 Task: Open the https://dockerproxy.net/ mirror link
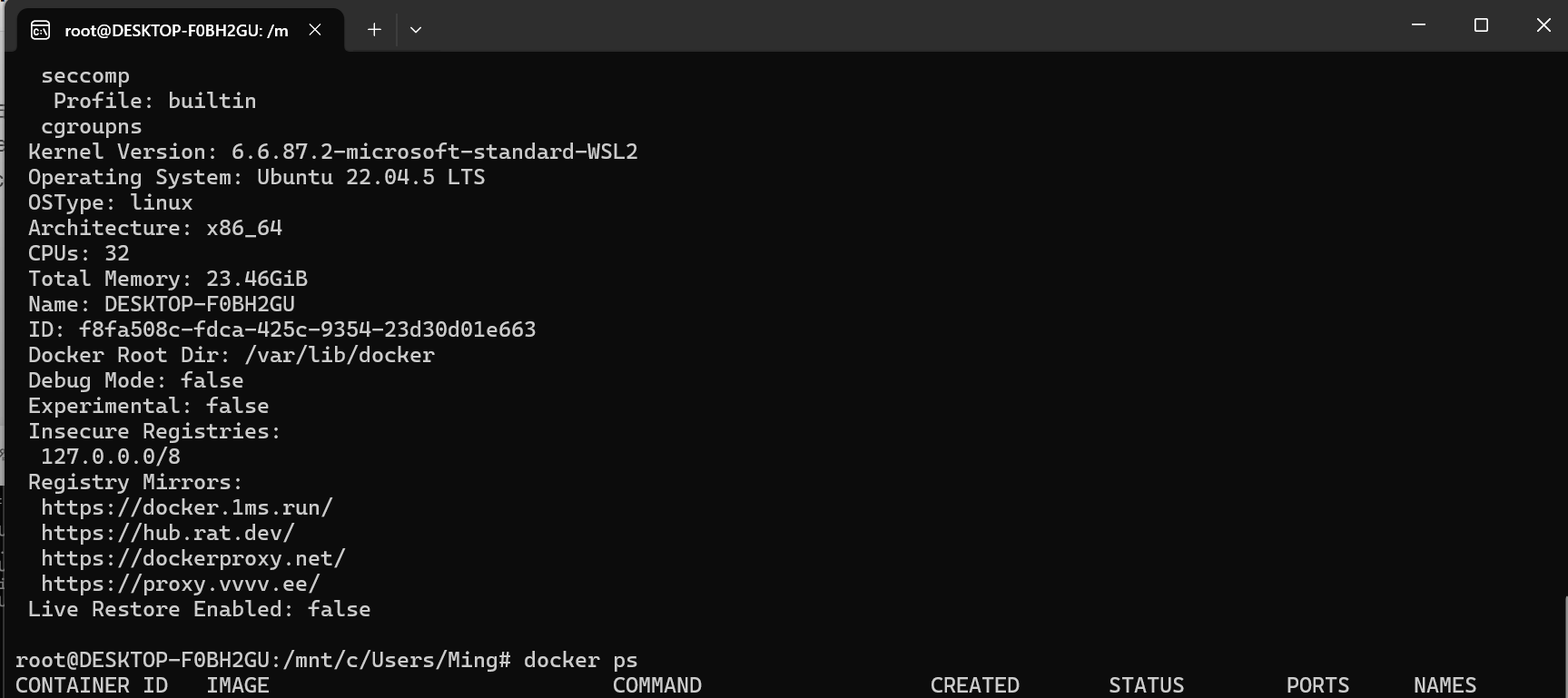coord(192,558)
